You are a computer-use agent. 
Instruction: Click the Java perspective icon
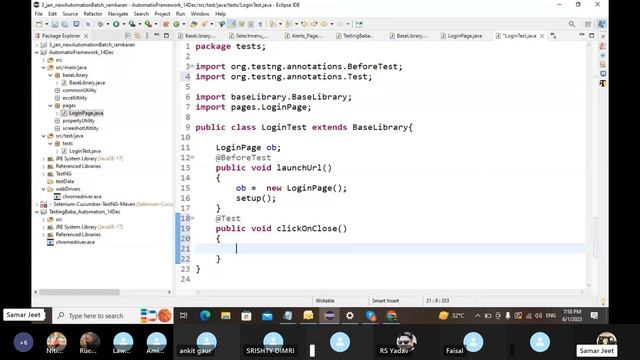point(601,24)
